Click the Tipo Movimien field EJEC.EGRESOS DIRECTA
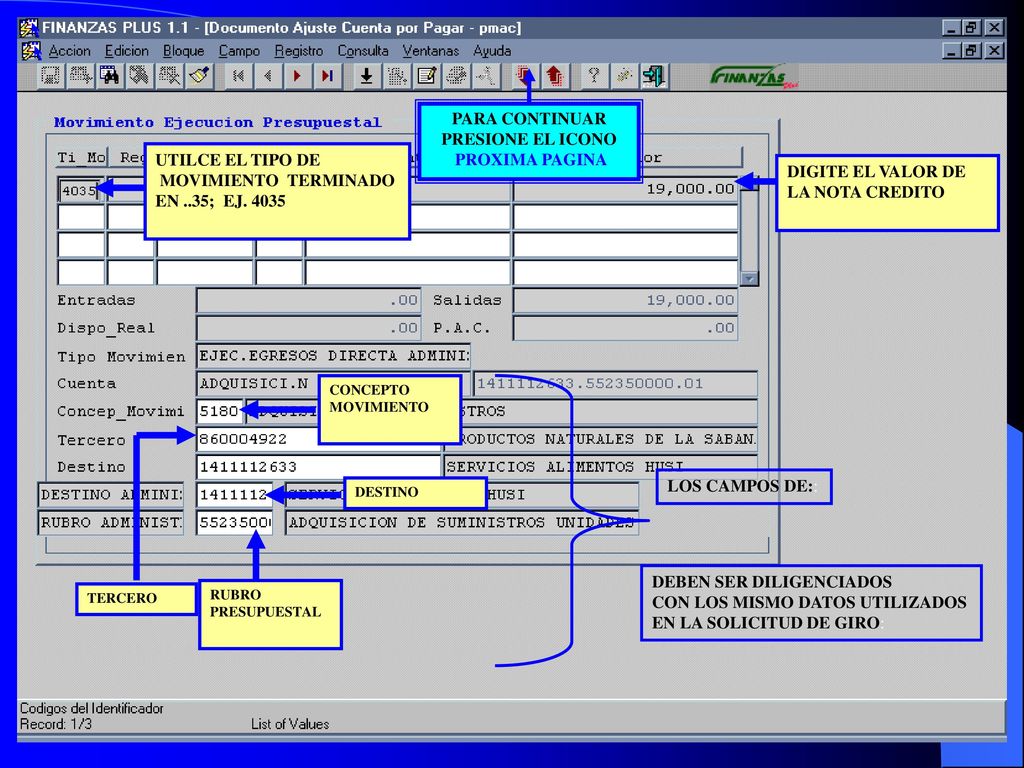The image size is (1024, 768). coord(333,356)
